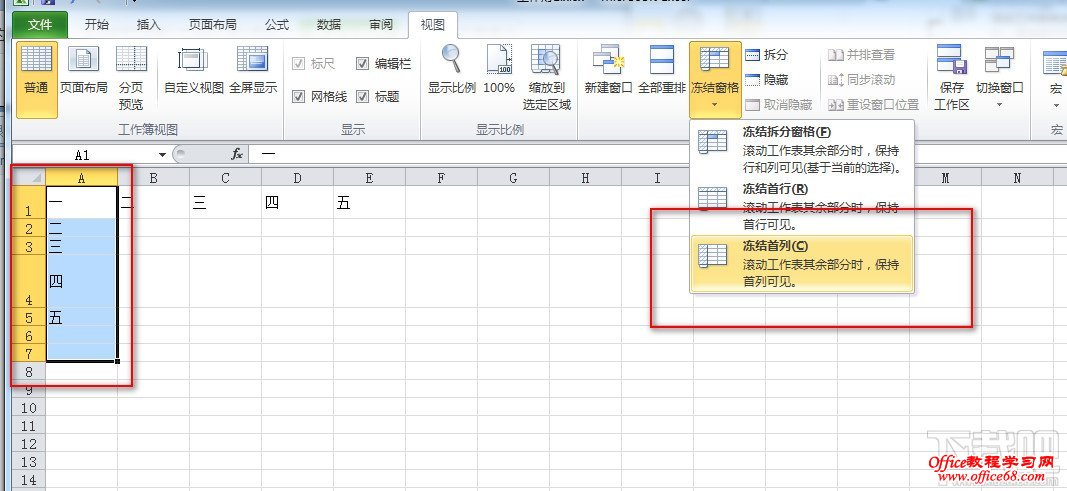
Task: Switch to the 公式 formulas tab
Action: tap(277, 24)
